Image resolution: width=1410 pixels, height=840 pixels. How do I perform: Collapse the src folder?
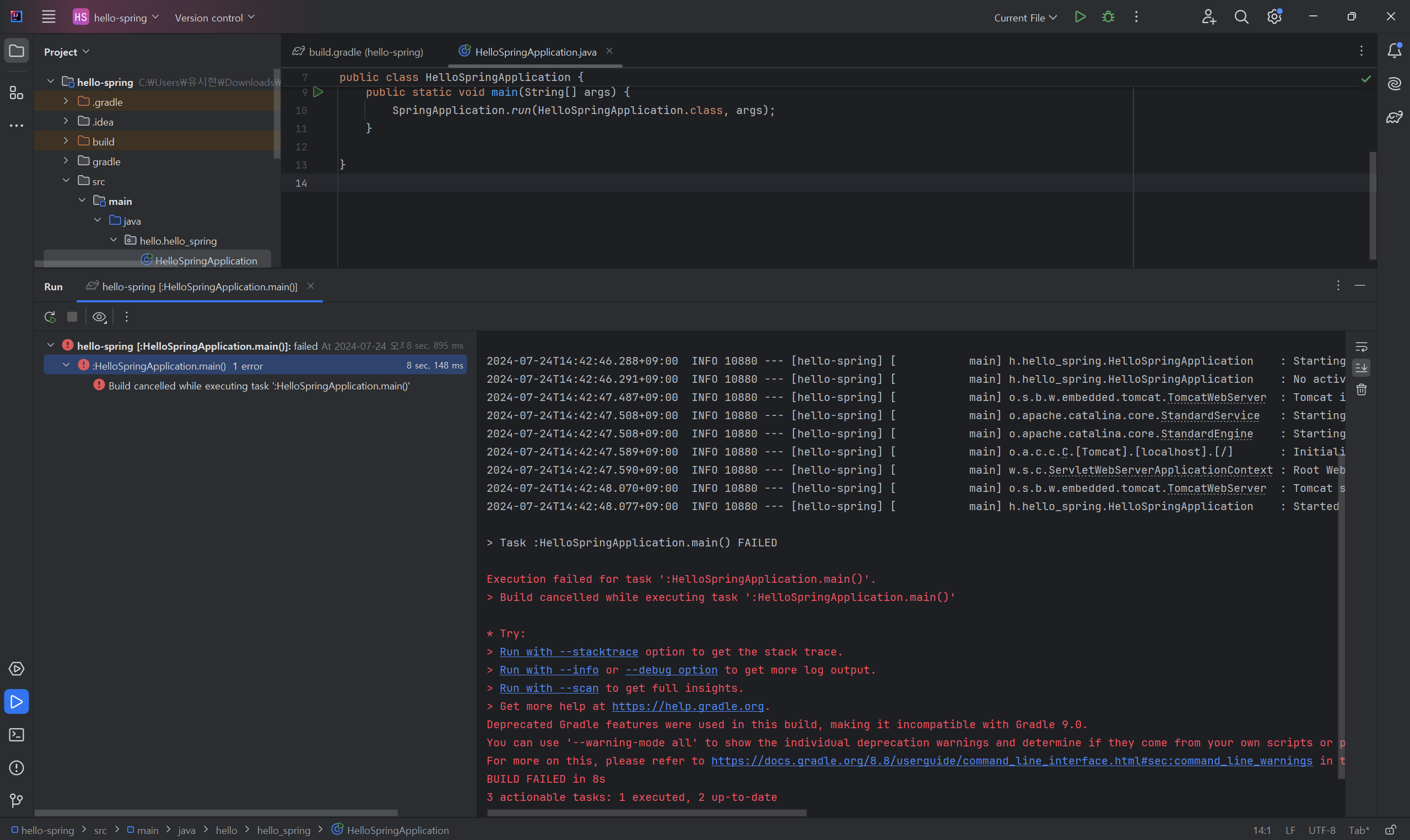click(x=66, y=181)
